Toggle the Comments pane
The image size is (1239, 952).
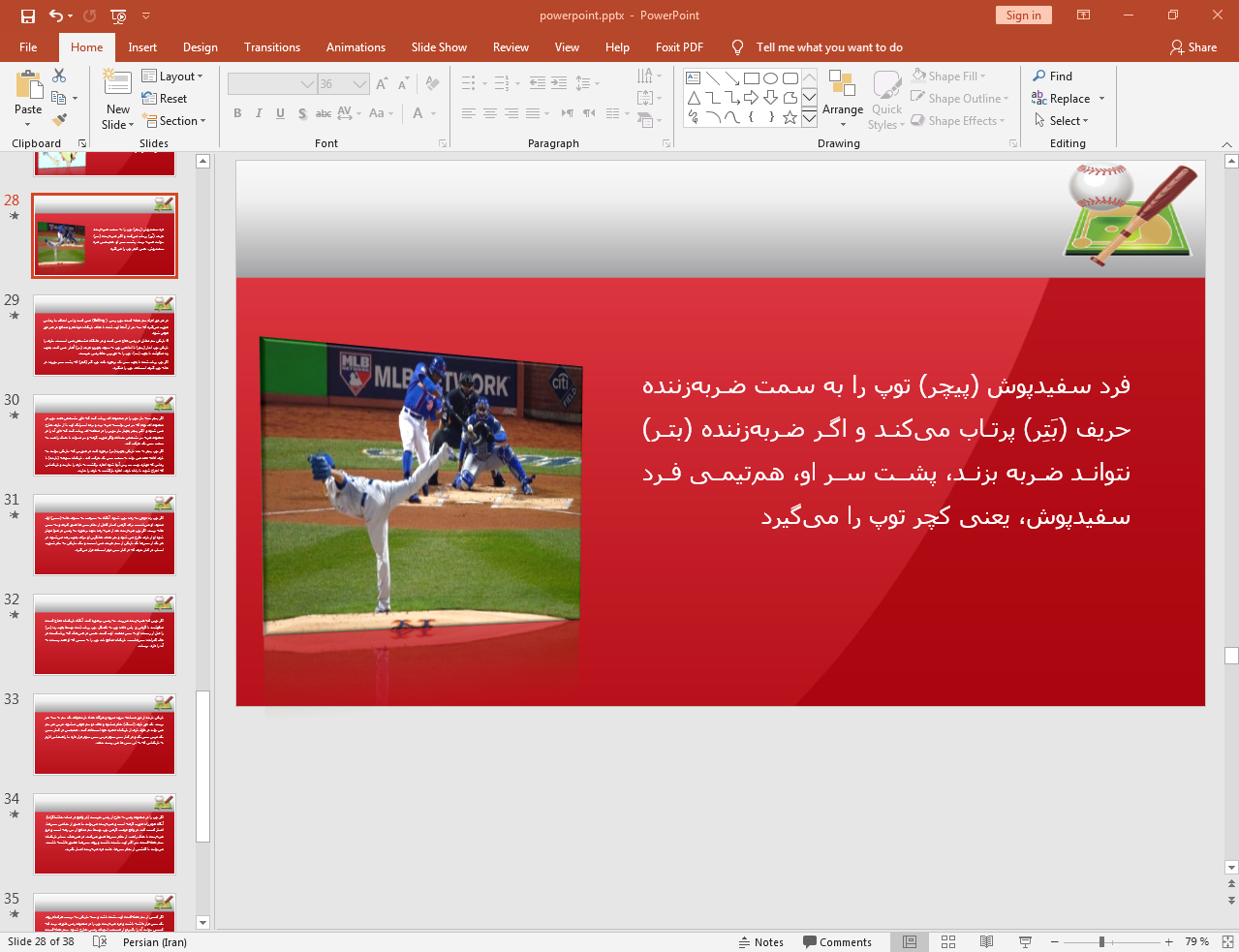tap(838, 941)
